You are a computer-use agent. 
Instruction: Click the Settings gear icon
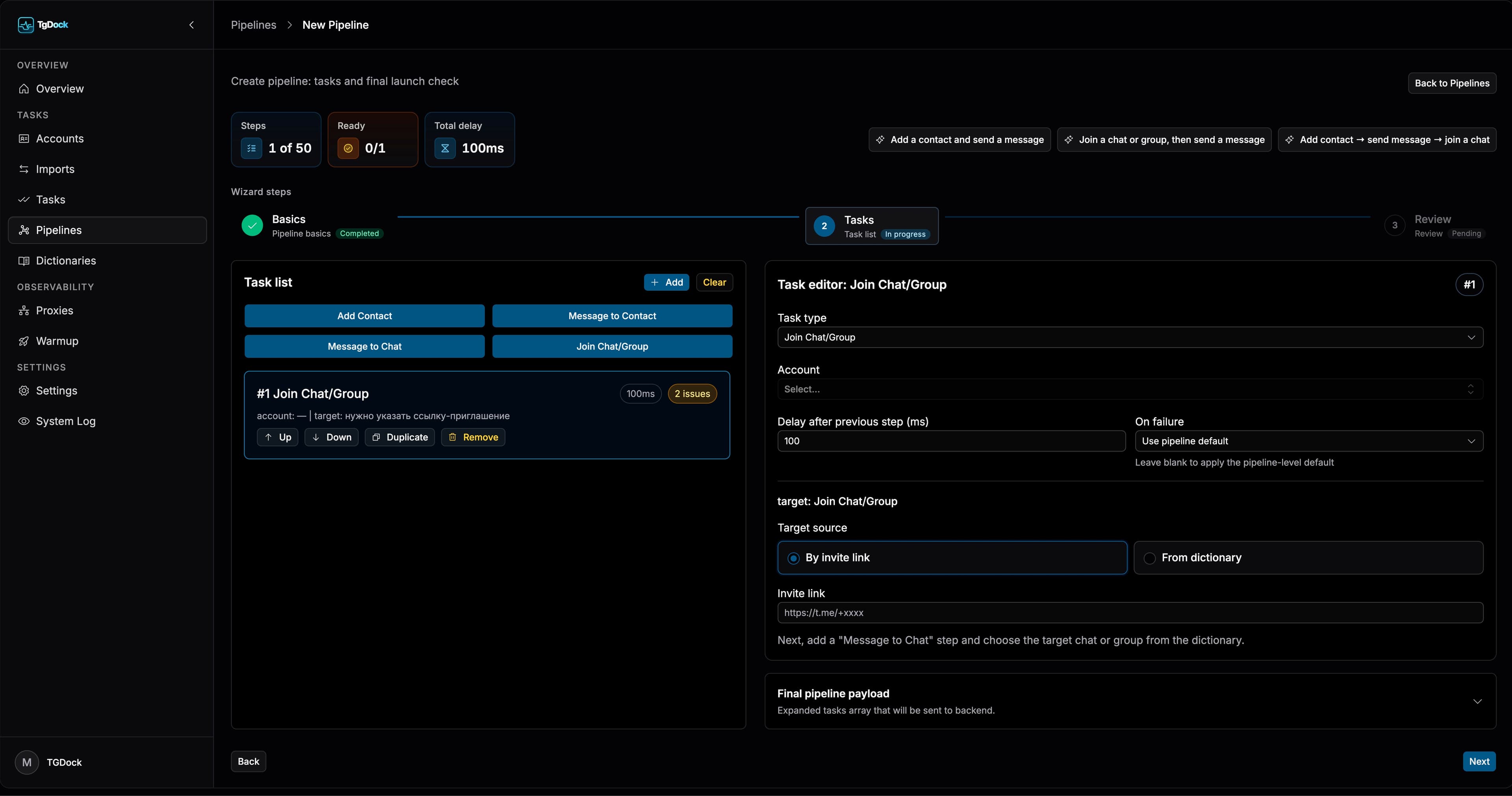click(x=24, y=391)
